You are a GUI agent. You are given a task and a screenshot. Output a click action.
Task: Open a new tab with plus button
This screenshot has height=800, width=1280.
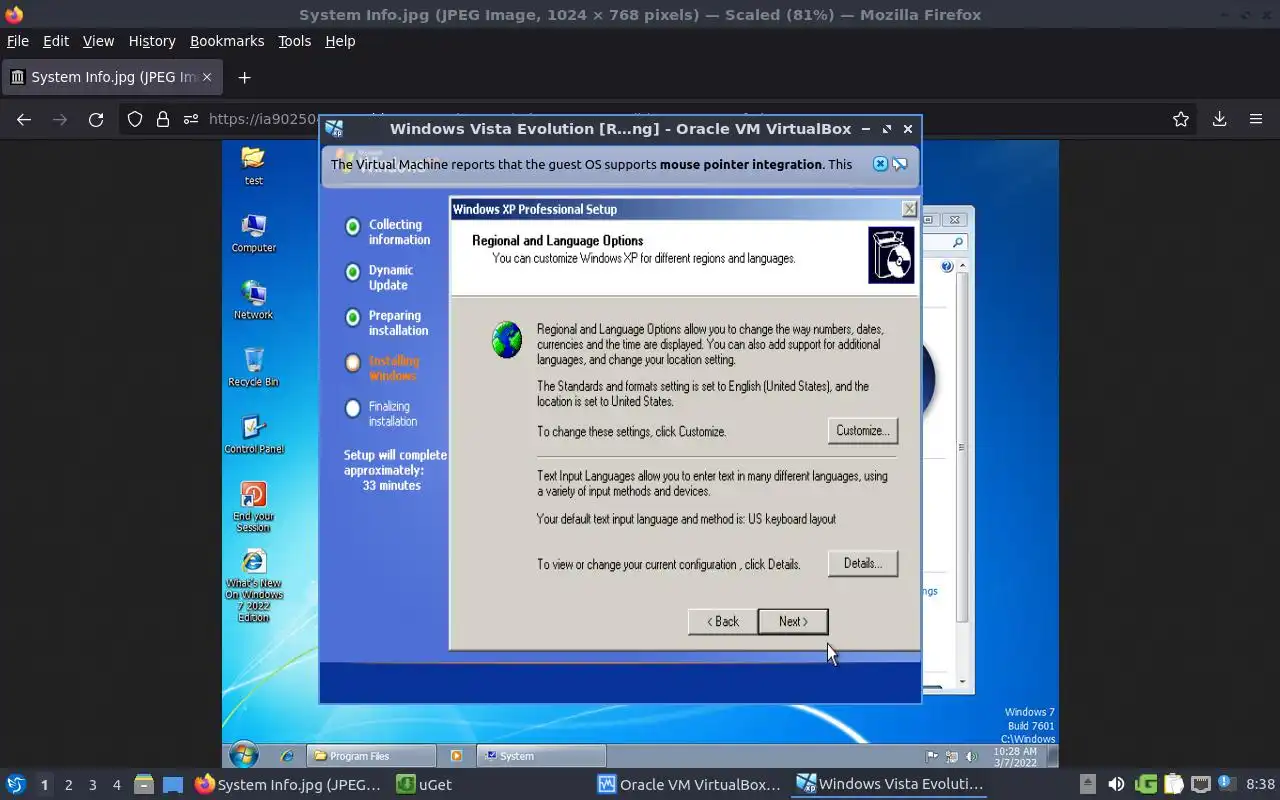click(244, 77)
